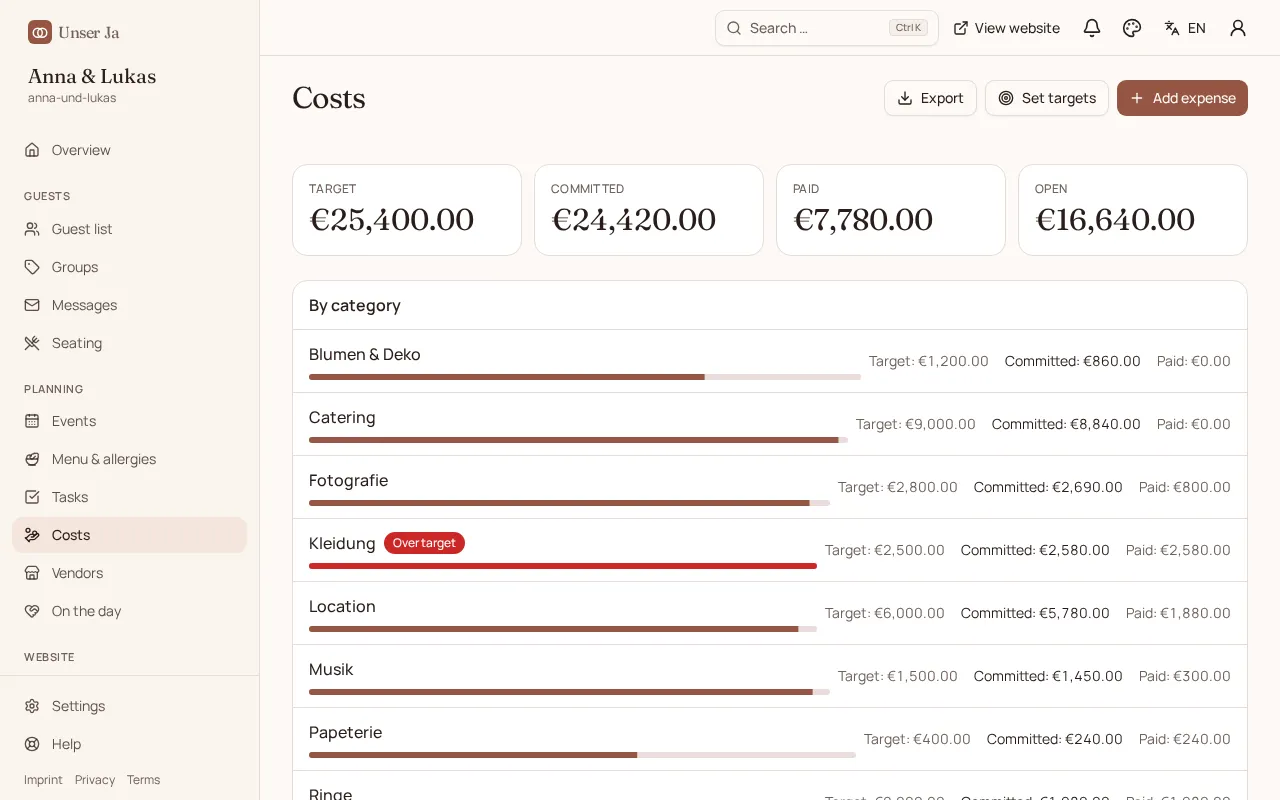Click the Vendors store icon
The image size is (1280, 800).
click(32, 573)
